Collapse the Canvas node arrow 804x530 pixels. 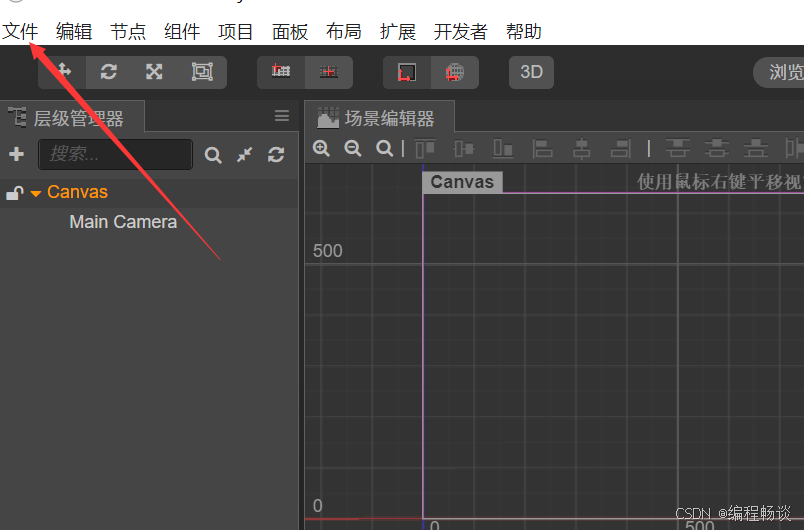point(35,193)
